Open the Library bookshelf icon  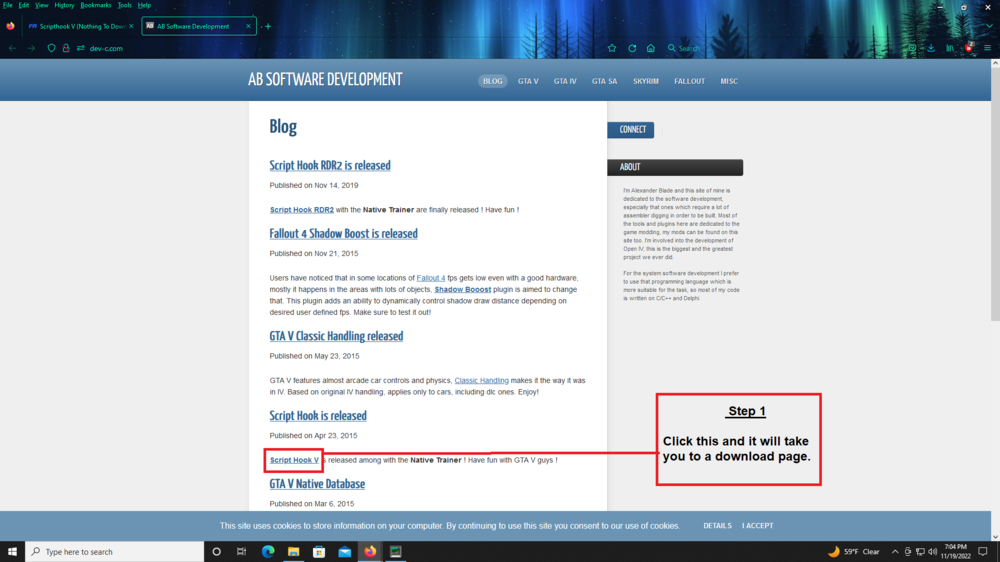click(950, 48)
